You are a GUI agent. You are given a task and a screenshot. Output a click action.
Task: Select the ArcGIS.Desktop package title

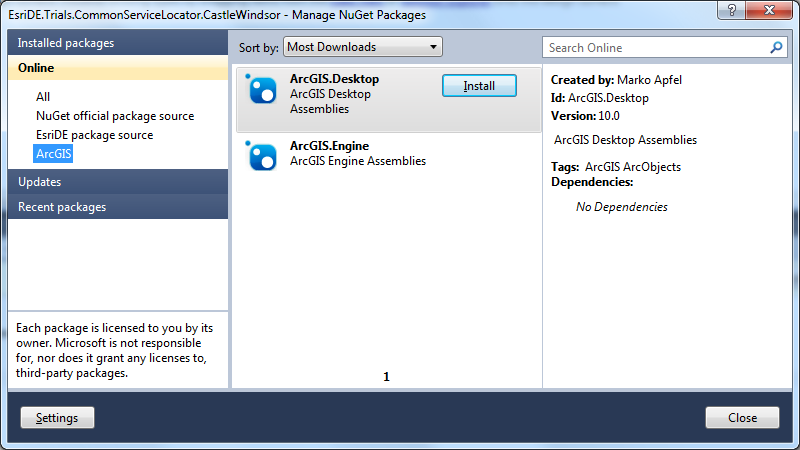pos(334,79)
